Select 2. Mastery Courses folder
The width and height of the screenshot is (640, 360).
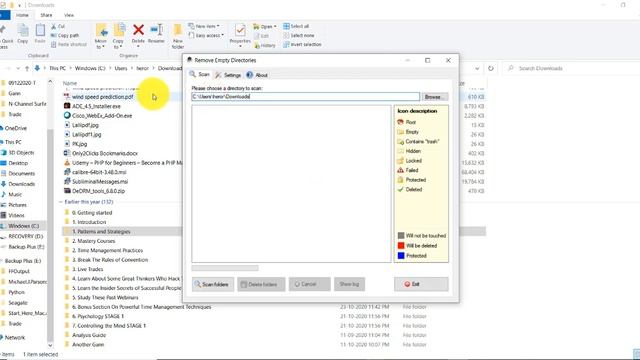tap(93, 241)
